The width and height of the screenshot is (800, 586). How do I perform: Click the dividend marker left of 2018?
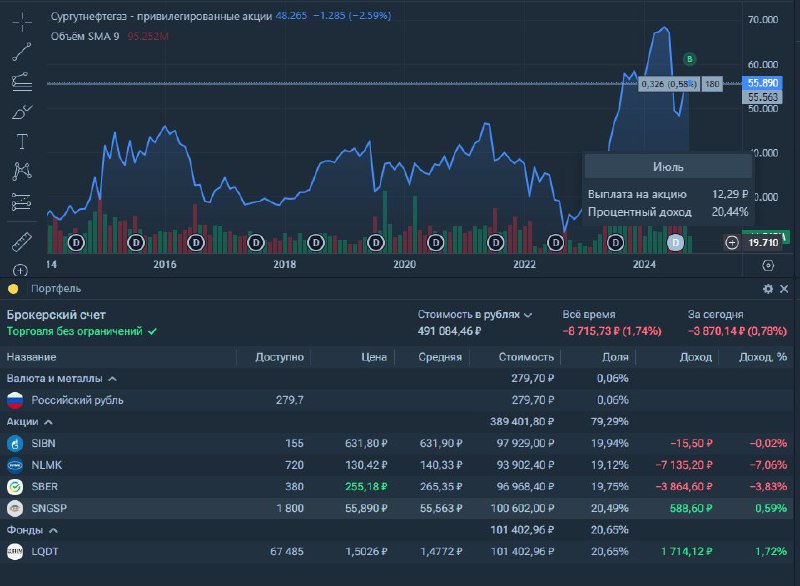click(x=256, y=243)
